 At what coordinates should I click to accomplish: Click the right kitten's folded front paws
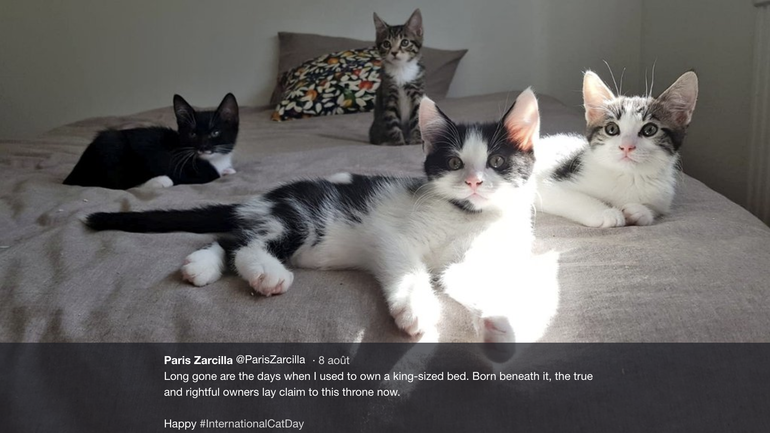point(624,215)
